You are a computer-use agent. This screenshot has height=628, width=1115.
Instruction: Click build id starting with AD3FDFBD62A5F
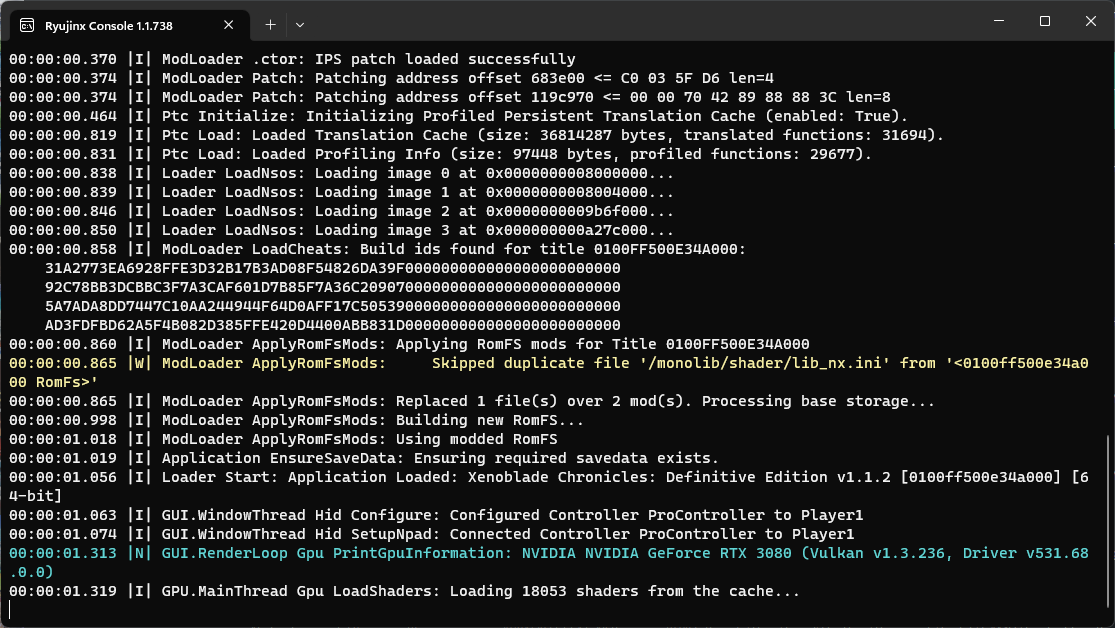pos(333,325)
